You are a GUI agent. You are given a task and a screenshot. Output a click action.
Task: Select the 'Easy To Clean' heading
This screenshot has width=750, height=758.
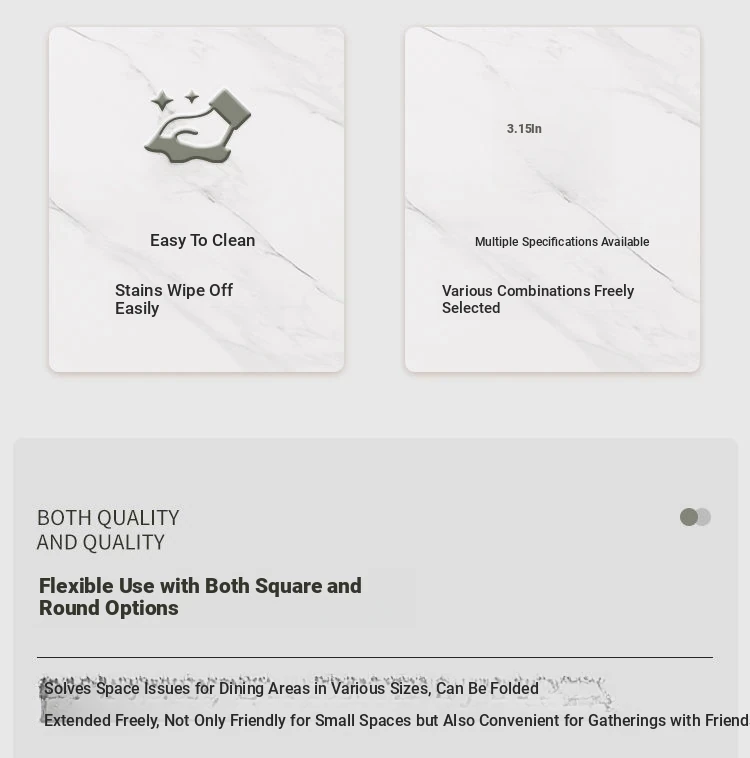tap(202, 240)
